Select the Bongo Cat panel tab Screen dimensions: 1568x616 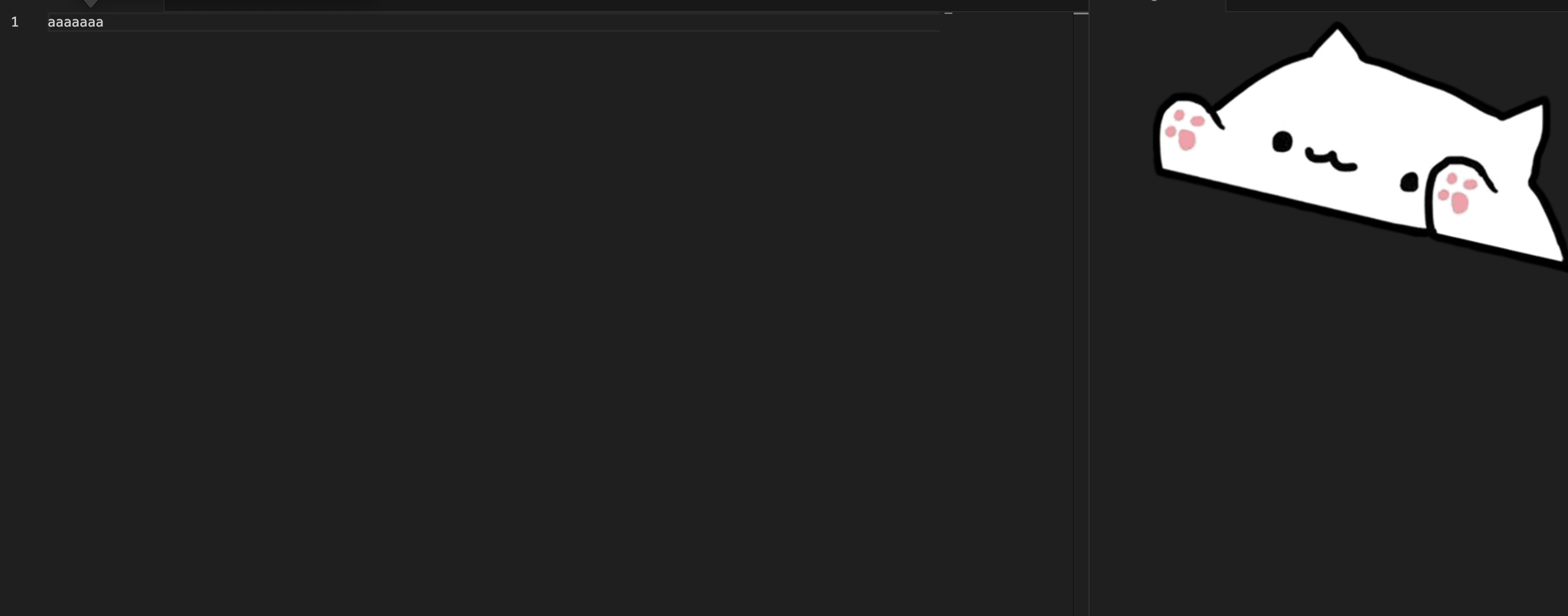1157,5
